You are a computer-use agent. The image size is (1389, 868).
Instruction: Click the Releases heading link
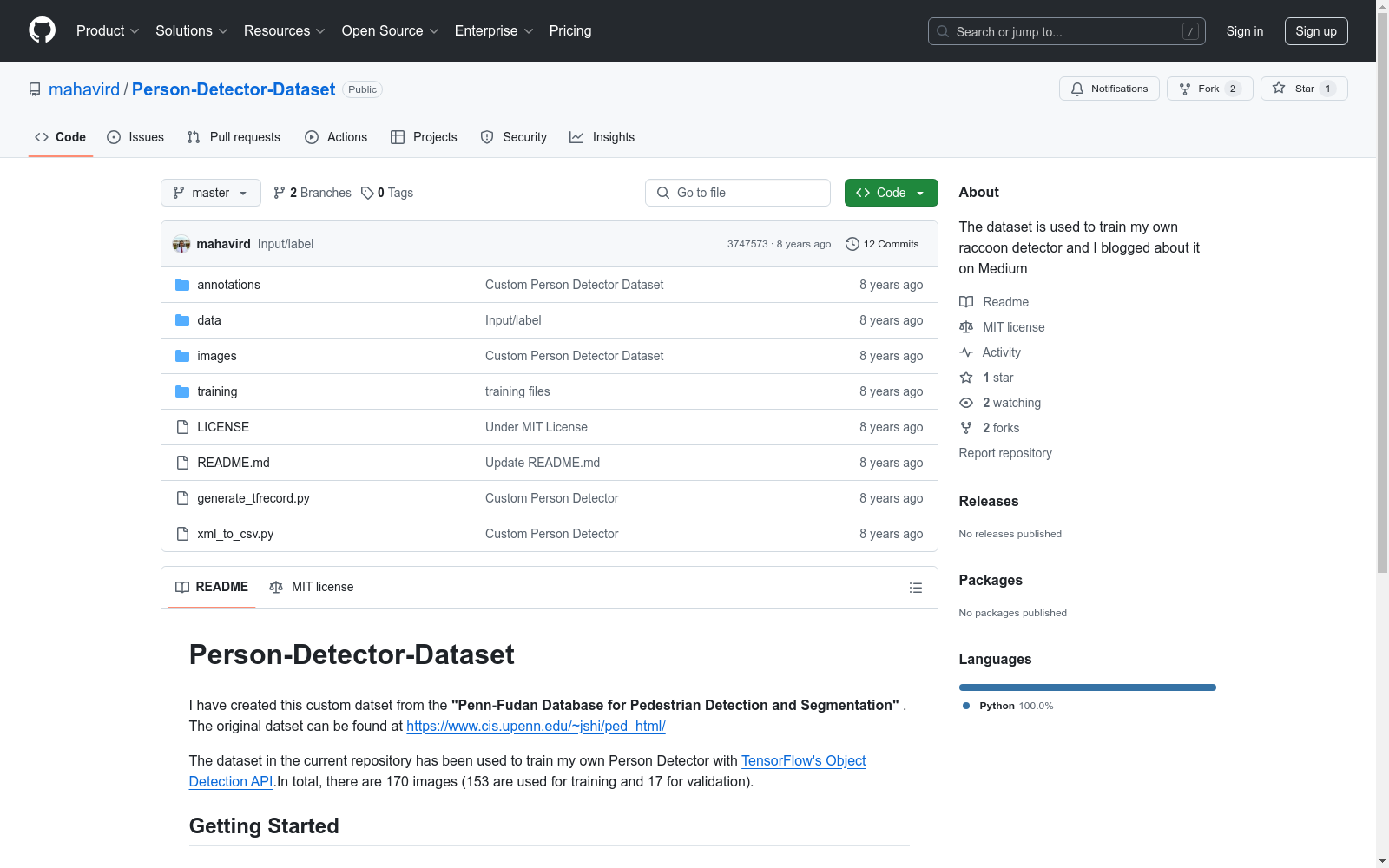[x=989, y=501]
